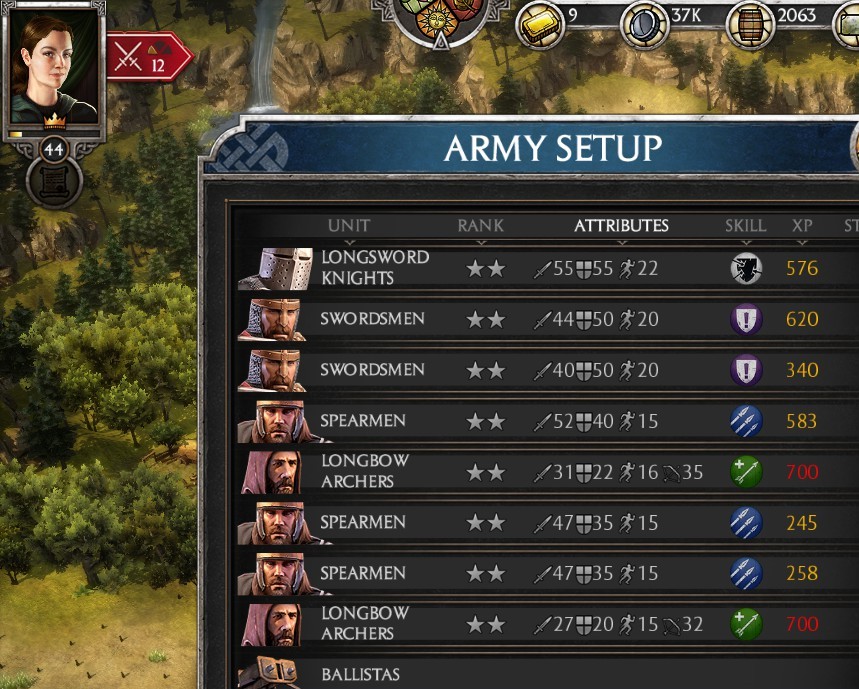The width and height of the screenshot is (859, 689).
Task: Select the purple shield skill of first Swordsmen
Action: (746, 319)
